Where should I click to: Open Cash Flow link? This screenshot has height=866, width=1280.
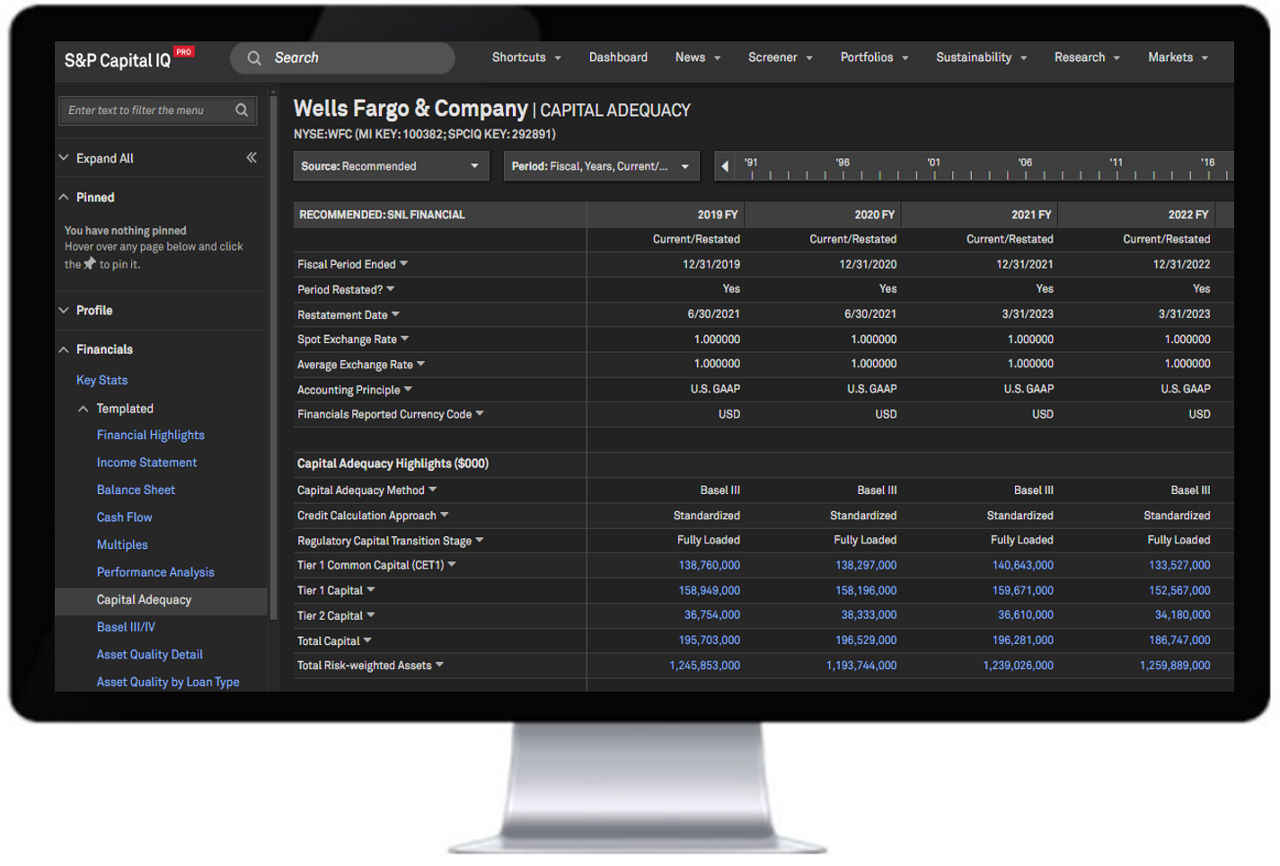pos(125,517)
